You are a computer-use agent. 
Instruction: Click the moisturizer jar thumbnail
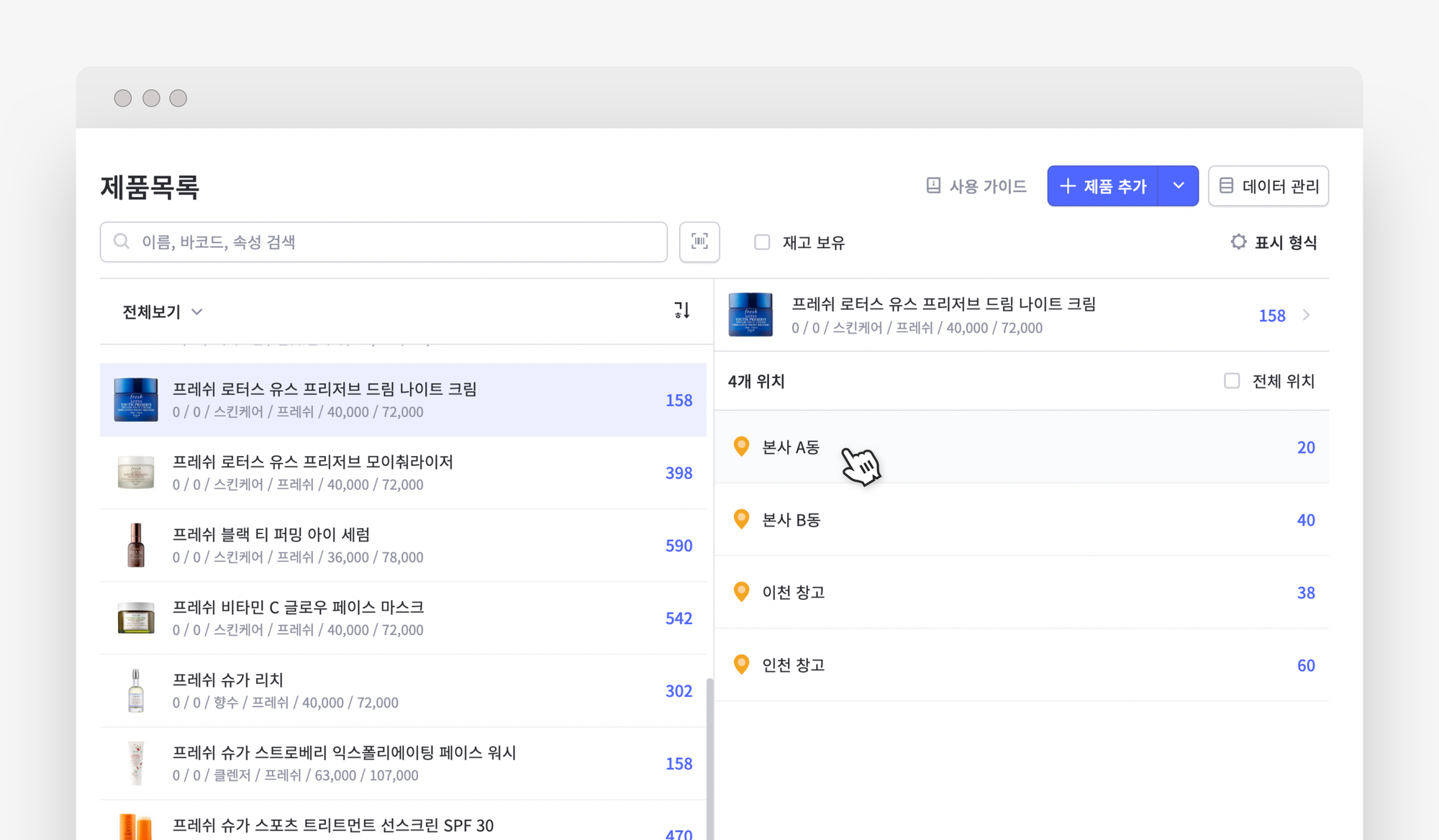pyautogui.click(x=136, y=472)
